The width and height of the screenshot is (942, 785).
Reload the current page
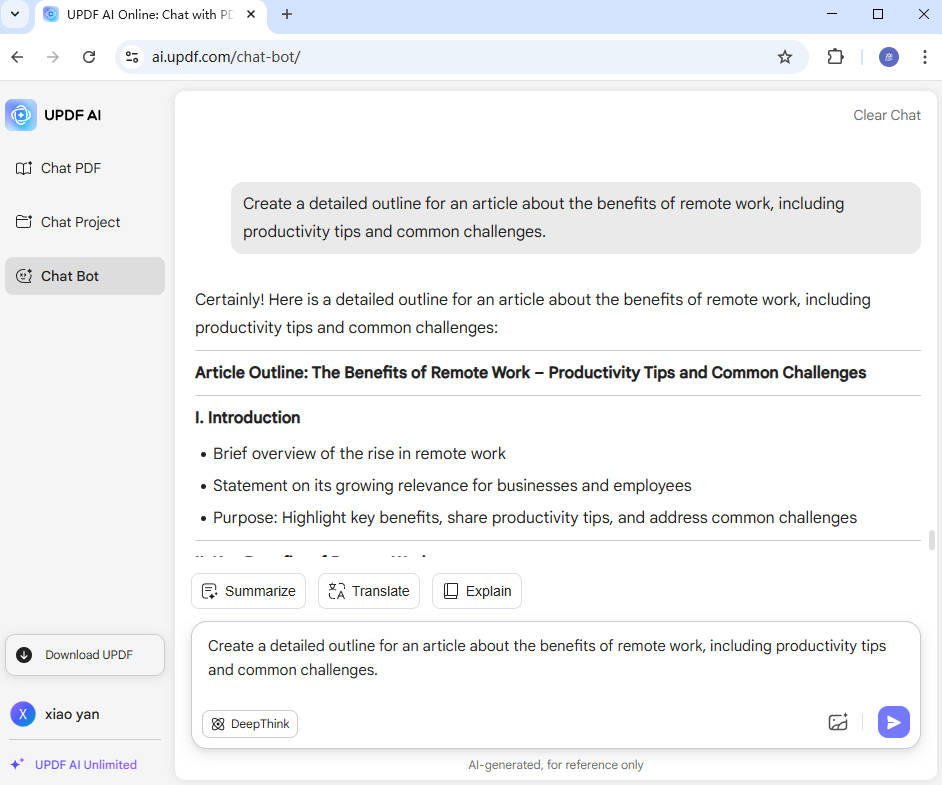pyautogui.click(x=89, y=57)
